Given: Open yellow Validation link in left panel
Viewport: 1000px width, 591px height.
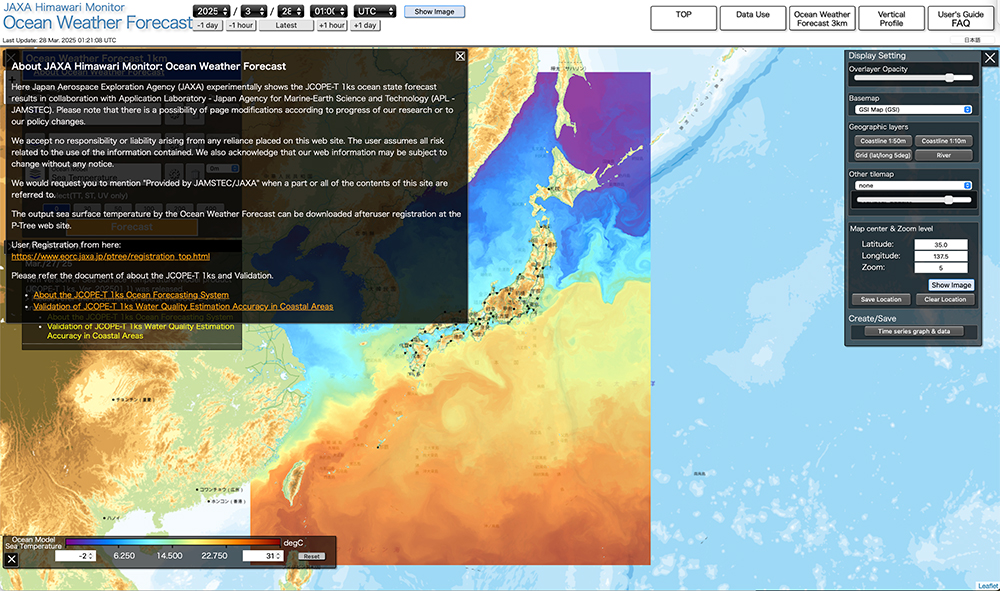Looking at the screenshot, I should tap(140, 331).
